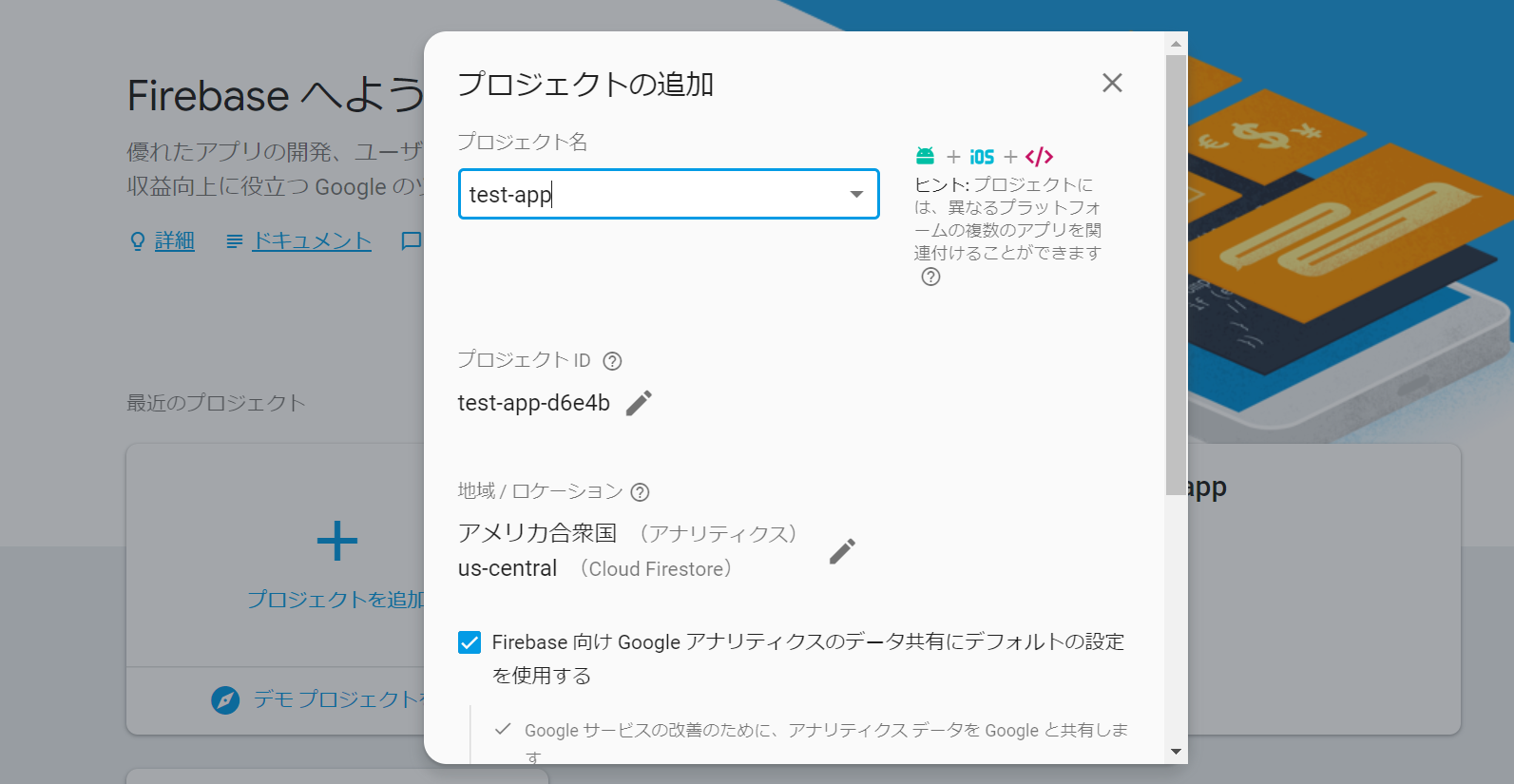Edit region/location with pencil icon
This screenshot has height=784, width=1514.
point(842,551)
